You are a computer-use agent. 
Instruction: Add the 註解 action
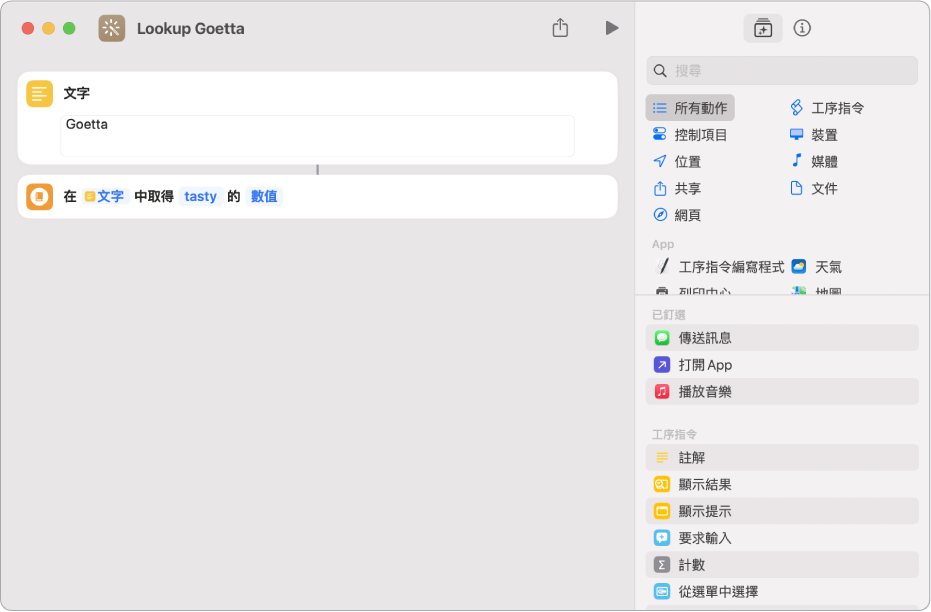[x=782, y=458]
